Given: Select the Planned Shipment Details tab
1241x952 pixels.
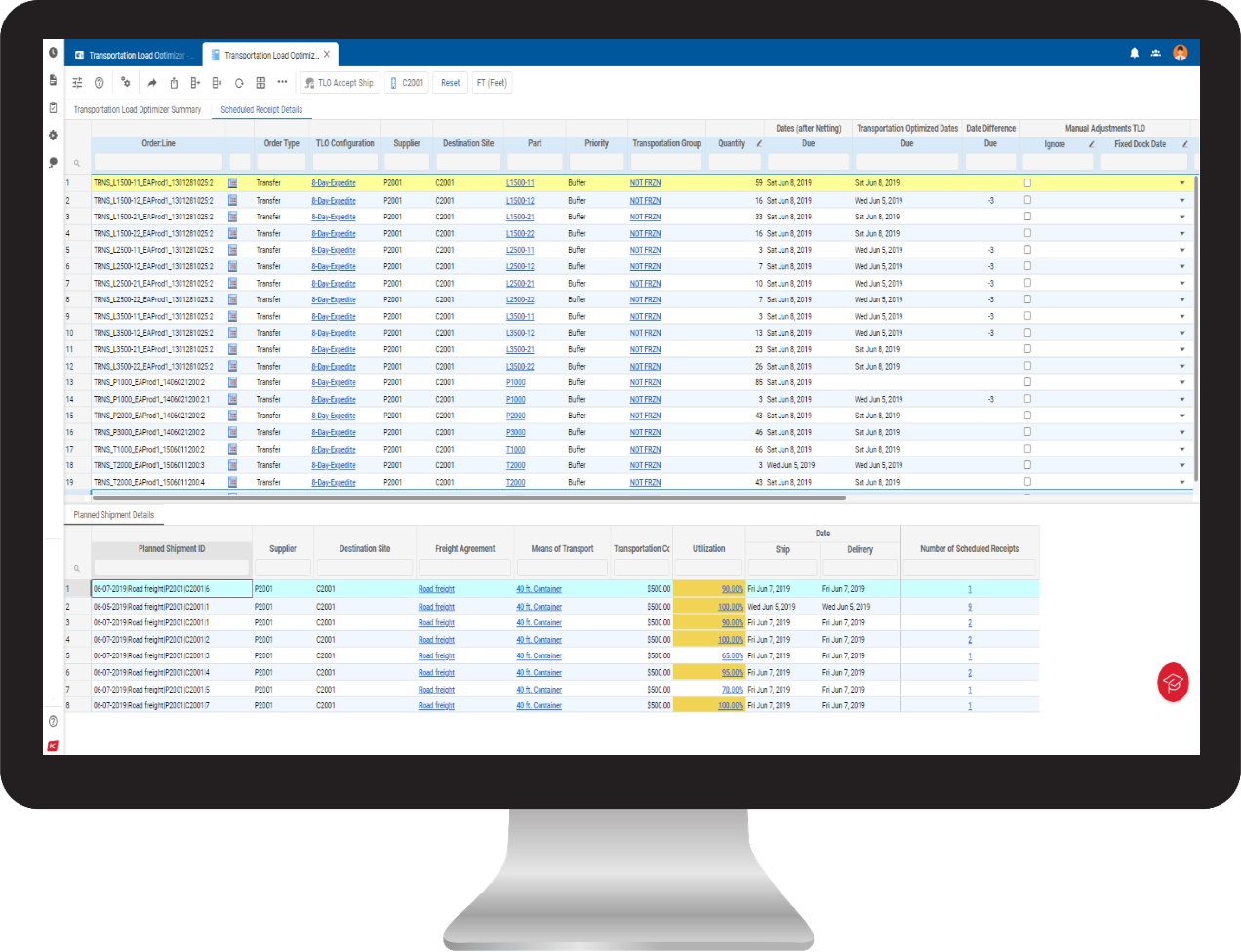Looking at the screenshot, I should coord(113,514).
